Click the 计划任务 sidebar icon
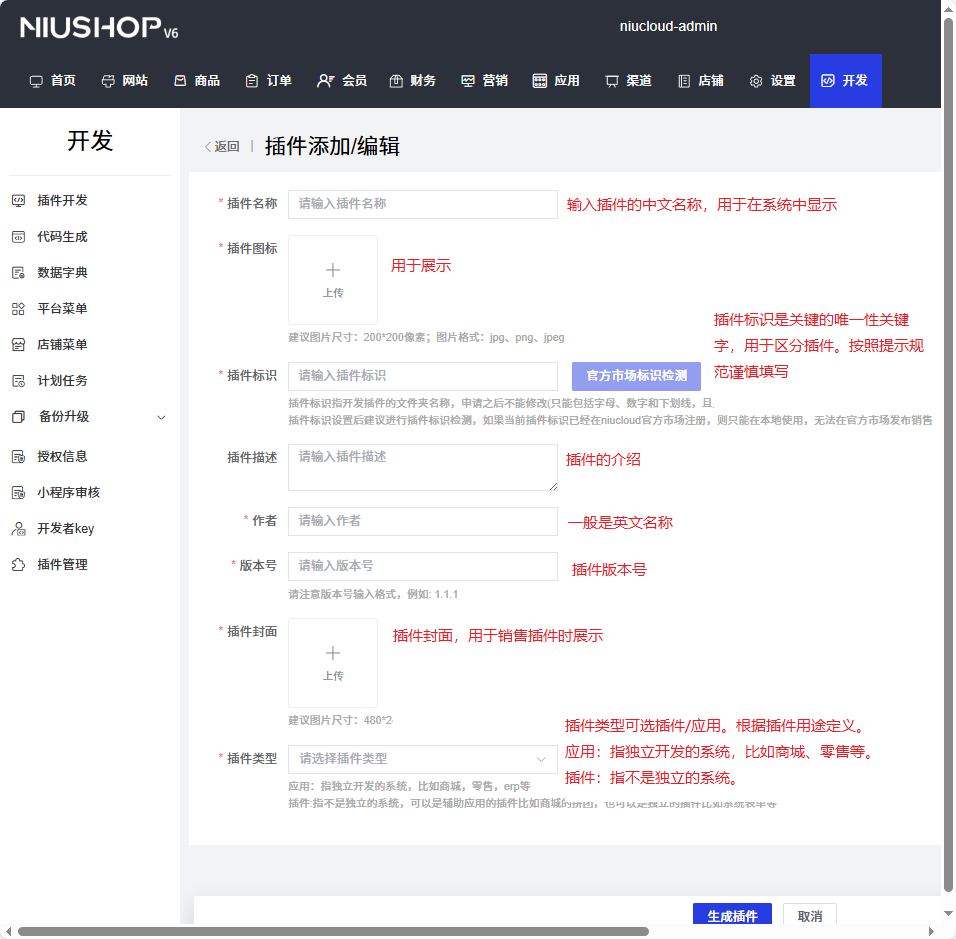Viewport: 956px width, 939px height. [18, 381]
